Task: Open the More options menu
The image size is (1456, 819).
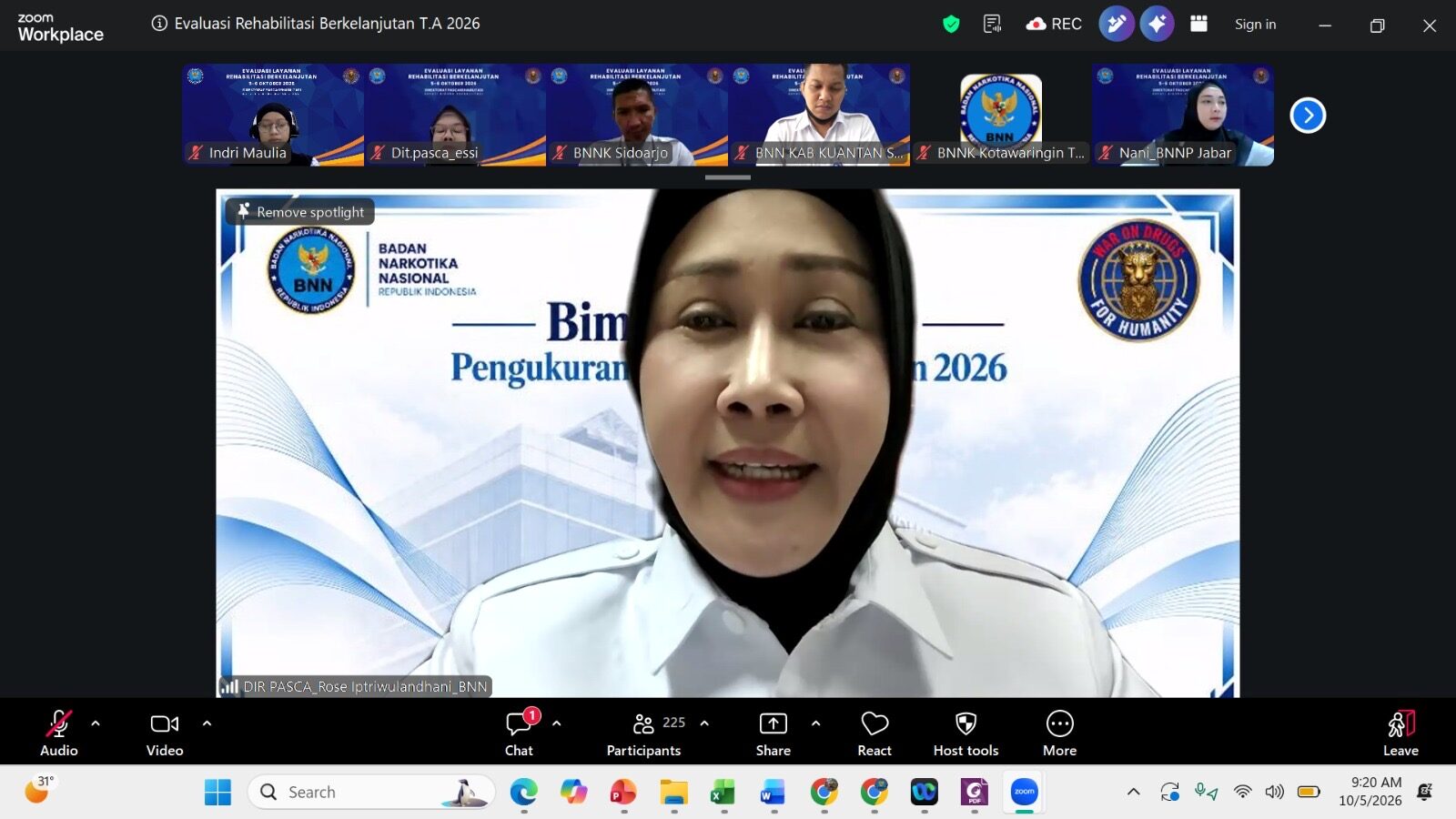Action: click(1059, 733)
